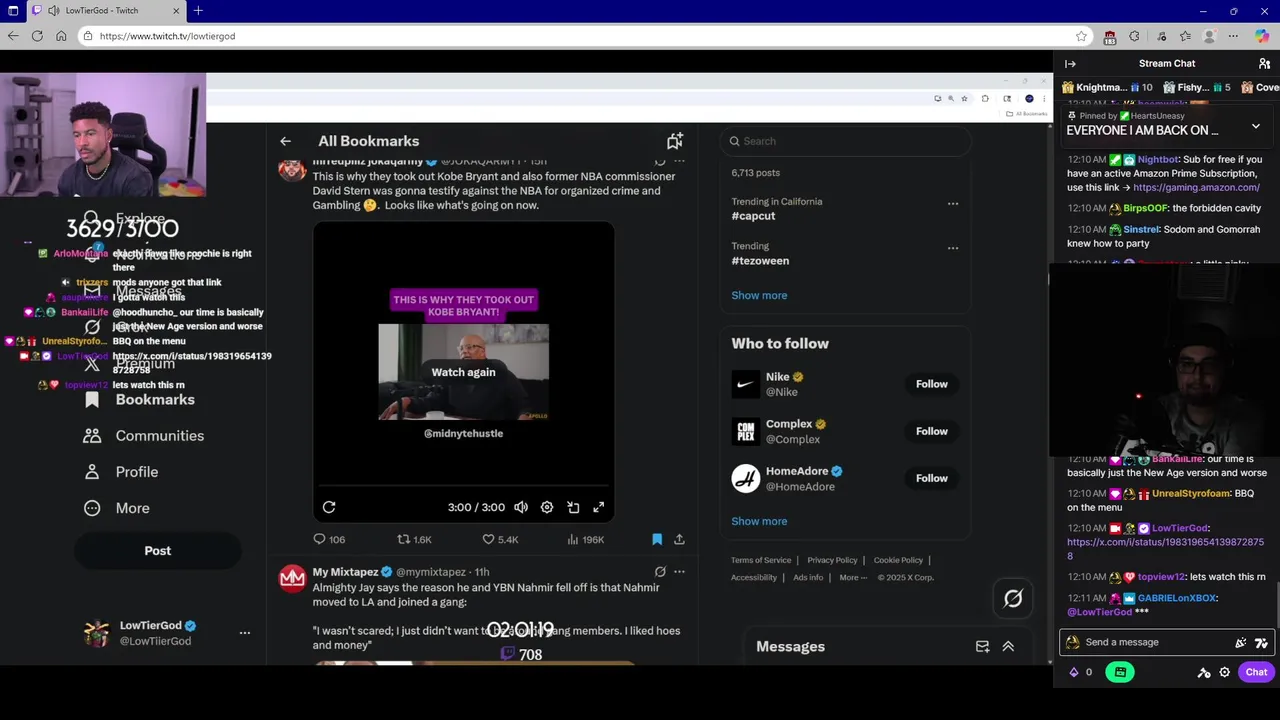
Task: Click the Post button
Action: [157, 551]
